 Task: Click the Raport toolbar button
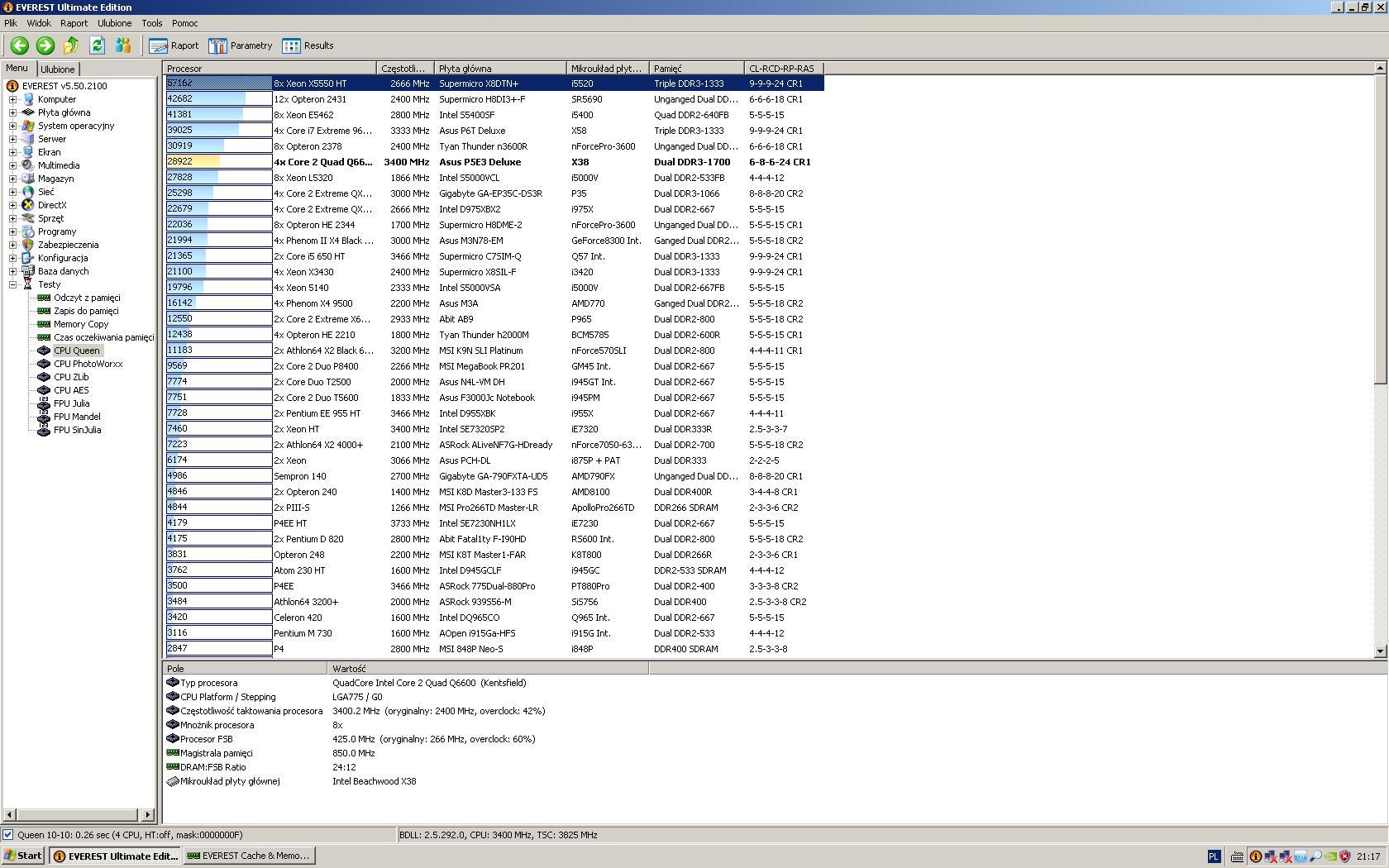(x=174, y=46)
